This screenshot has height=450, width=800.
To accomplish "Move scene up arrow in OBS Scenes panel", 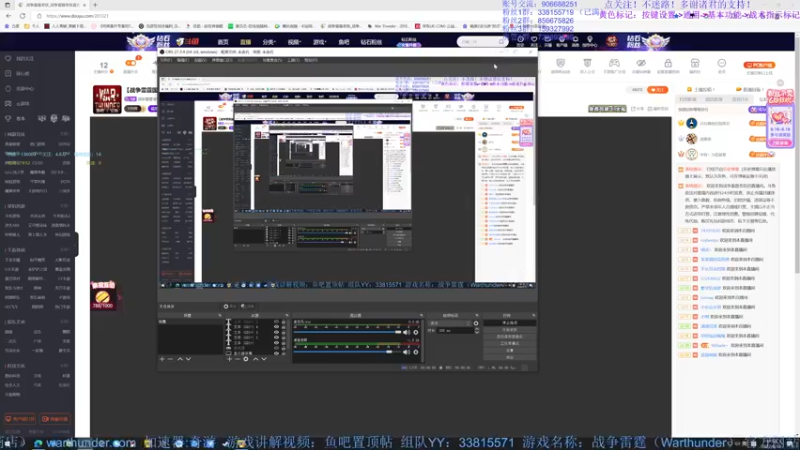I will [x=180, y=359].
